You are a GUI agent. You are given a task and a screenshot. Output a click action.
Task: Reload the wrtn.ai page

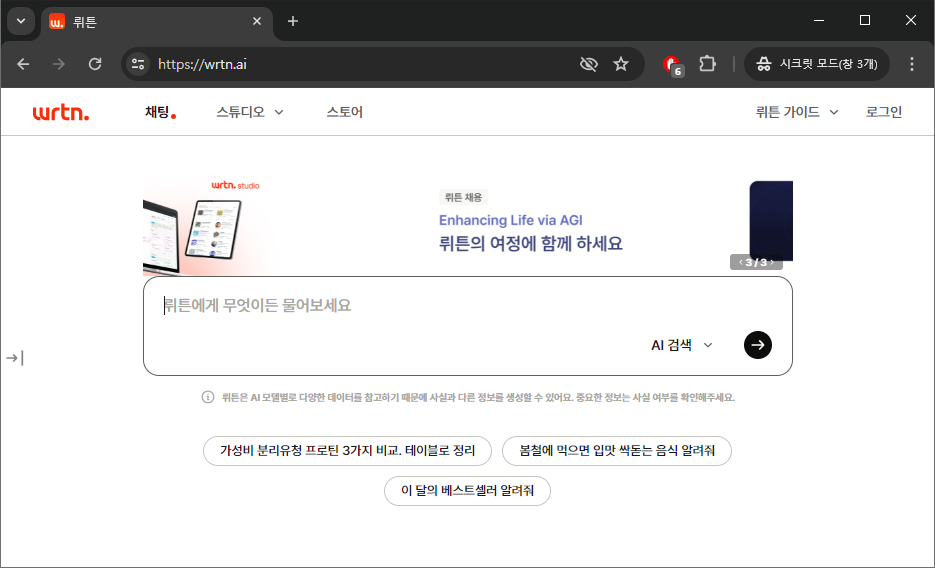click(x=95, y=64)
